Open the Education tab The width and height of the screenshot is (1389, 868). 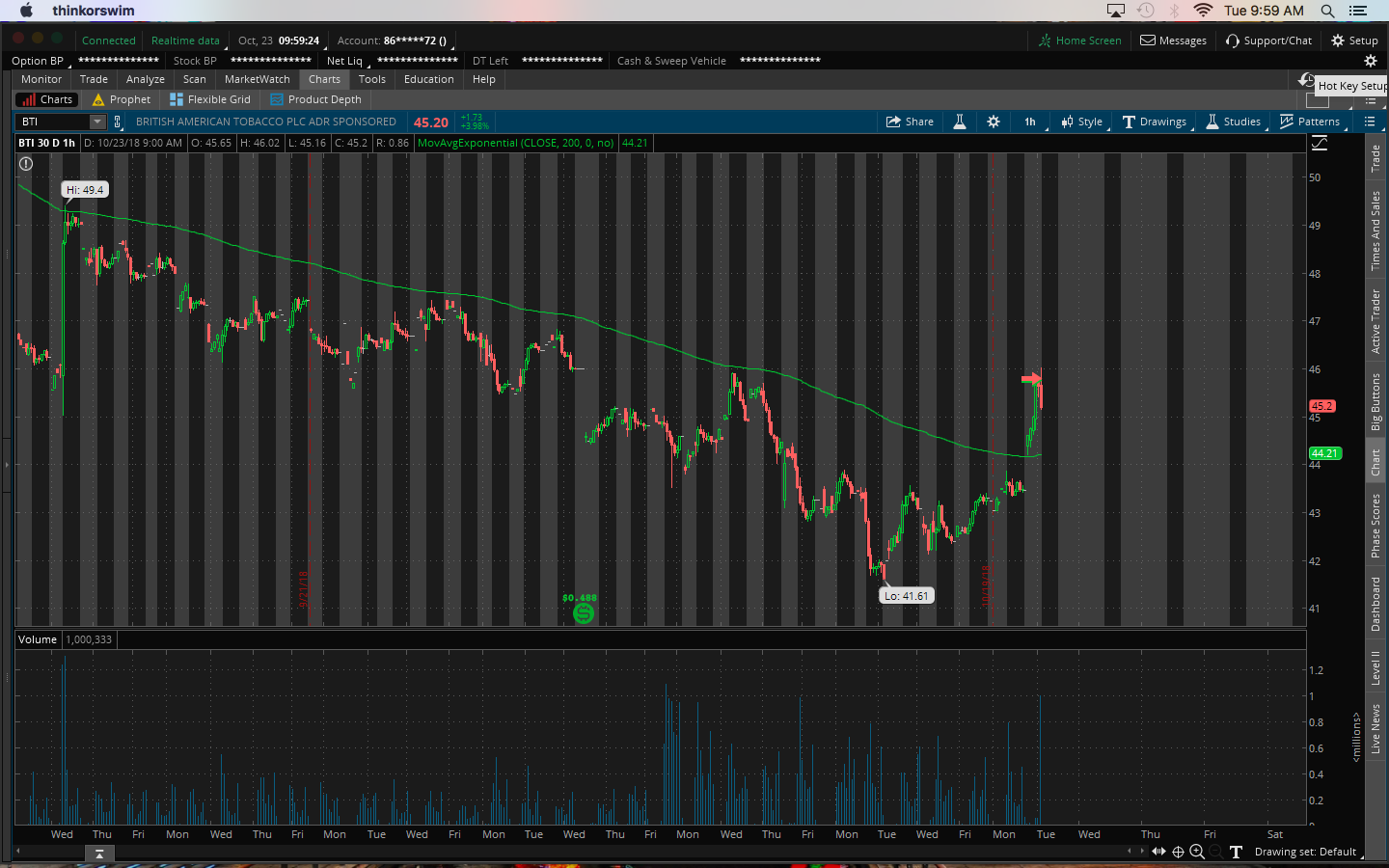pos(429,79)
